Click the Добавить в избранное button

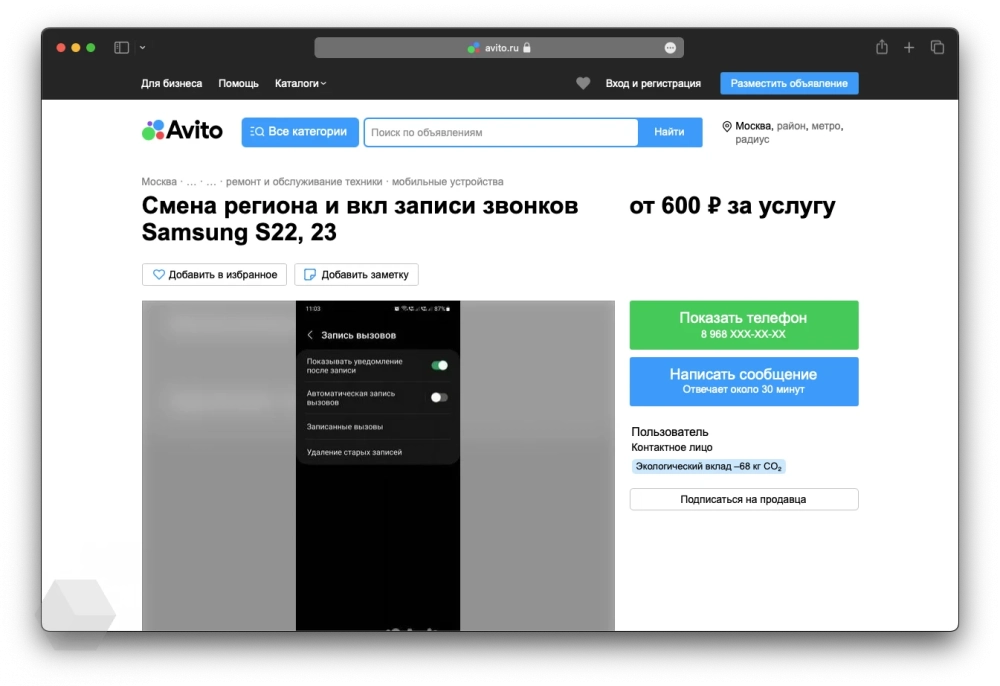click(x=214, y=275)
